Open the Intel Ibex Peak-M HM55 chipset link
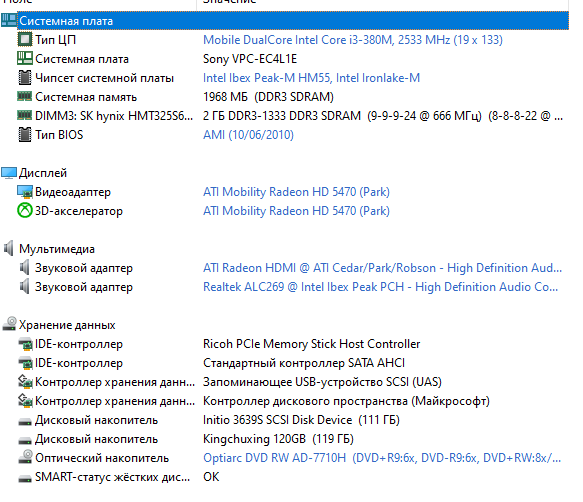 pyautogui.click(x=311, y=77)
